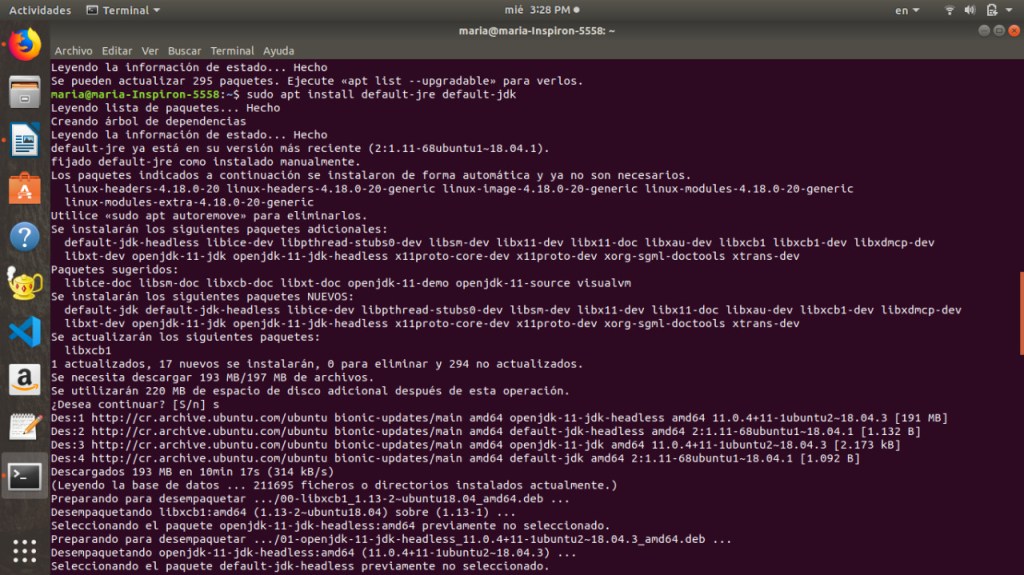Click the Wi-Fi status icon
The height and width of the screenshot is (575, 1024).
[x=949, y=10]
